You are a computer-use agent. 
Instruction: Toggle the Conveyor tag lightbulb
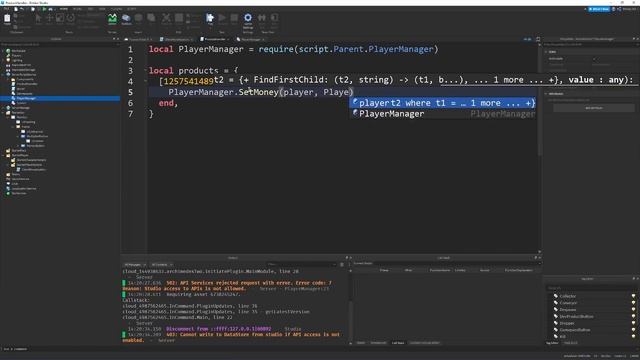(x=633, y=302)
